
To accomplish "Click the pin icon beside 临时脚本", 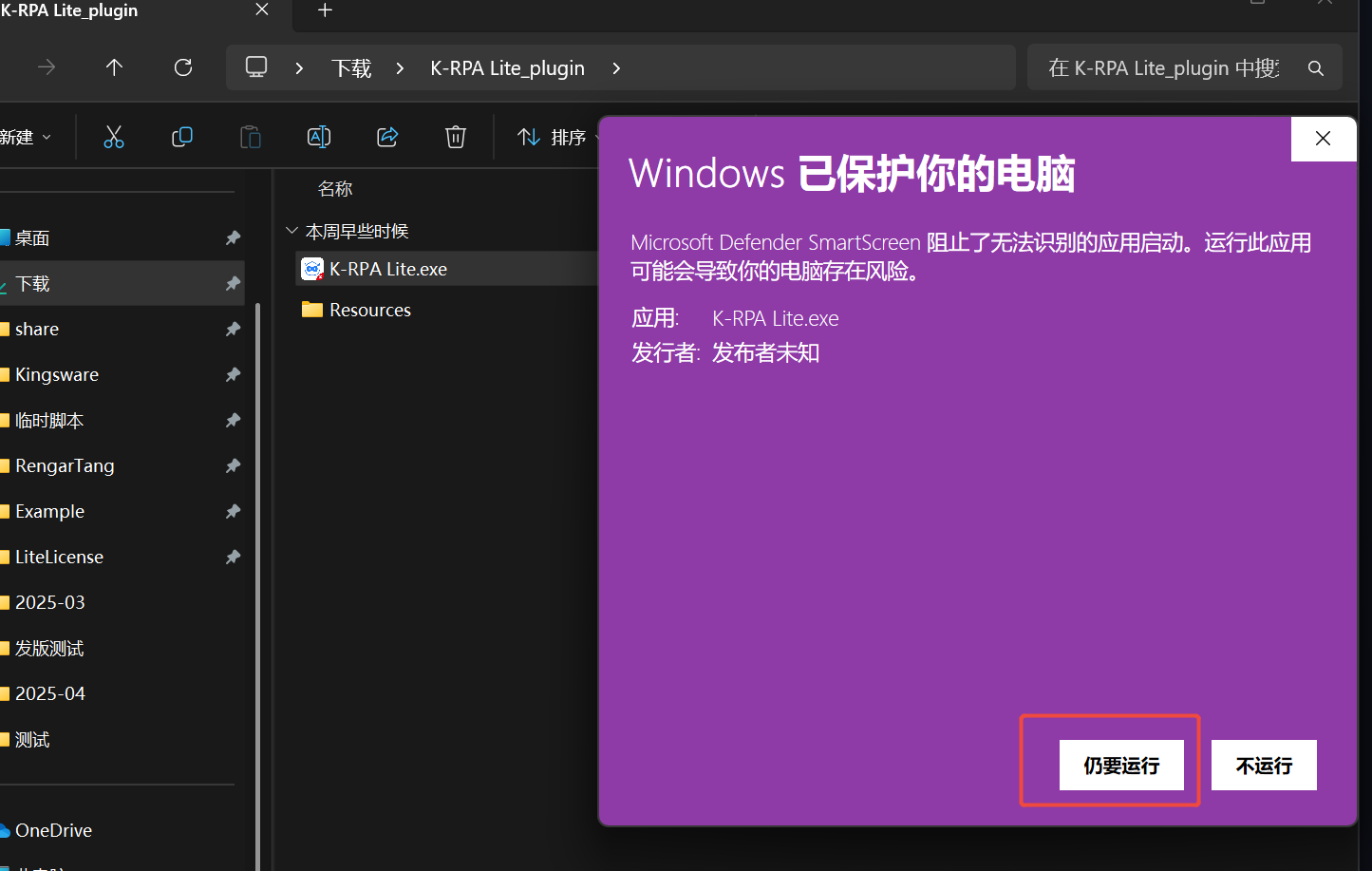I will coord(233,421).
